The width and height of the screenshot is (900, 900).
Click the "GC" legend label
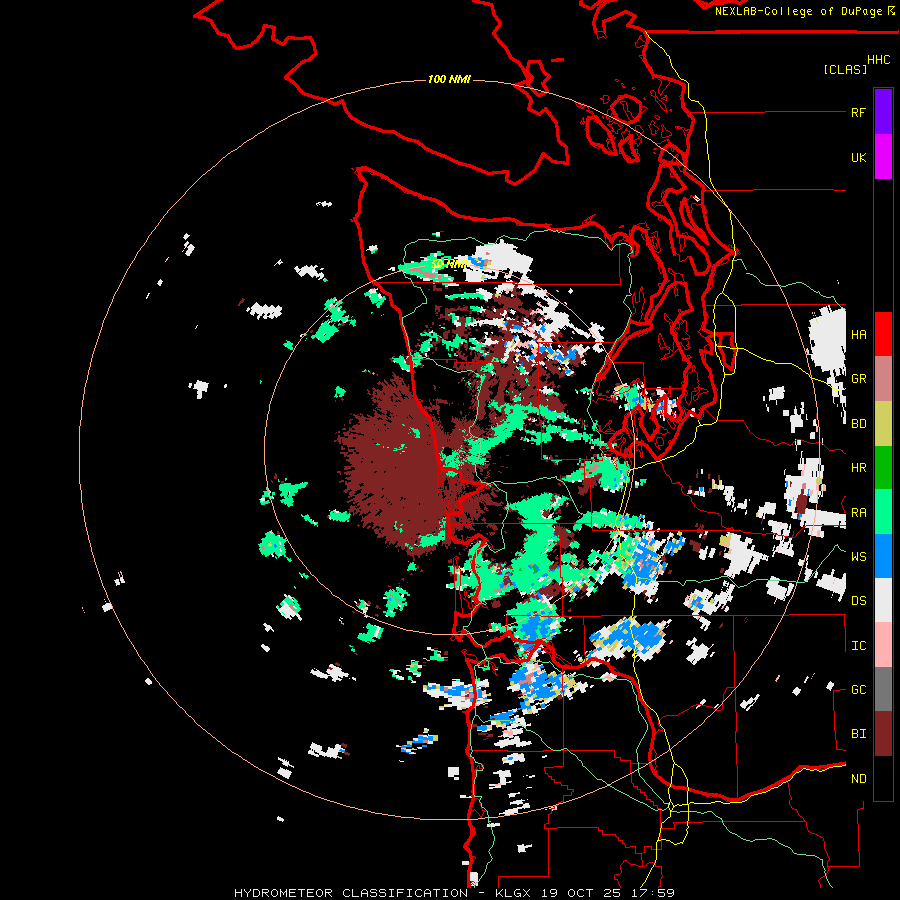click(858, 690)
